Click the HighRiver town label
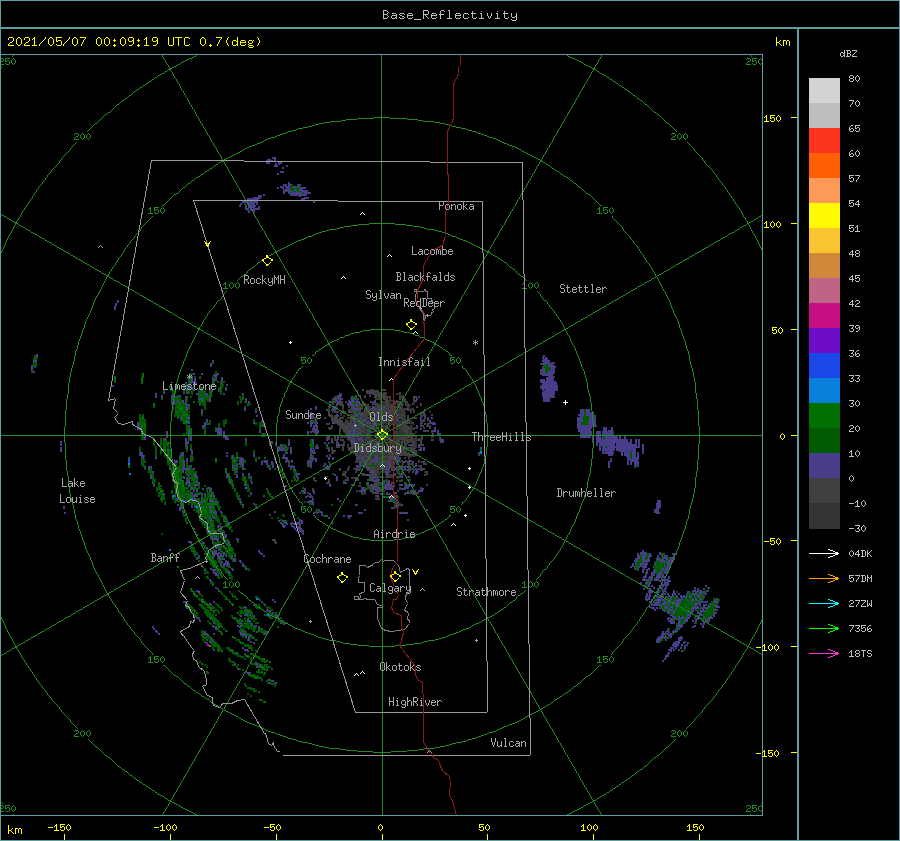Screen dimensions: 900x841 click(415, 702)
